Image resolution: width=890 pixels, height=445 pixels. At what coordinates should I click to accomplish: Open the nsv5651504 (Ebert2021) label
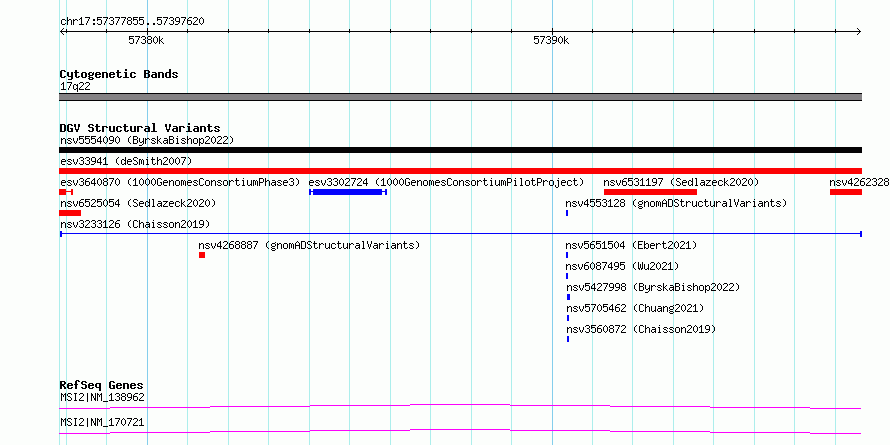pyautogui.click(x=631, y=246)
